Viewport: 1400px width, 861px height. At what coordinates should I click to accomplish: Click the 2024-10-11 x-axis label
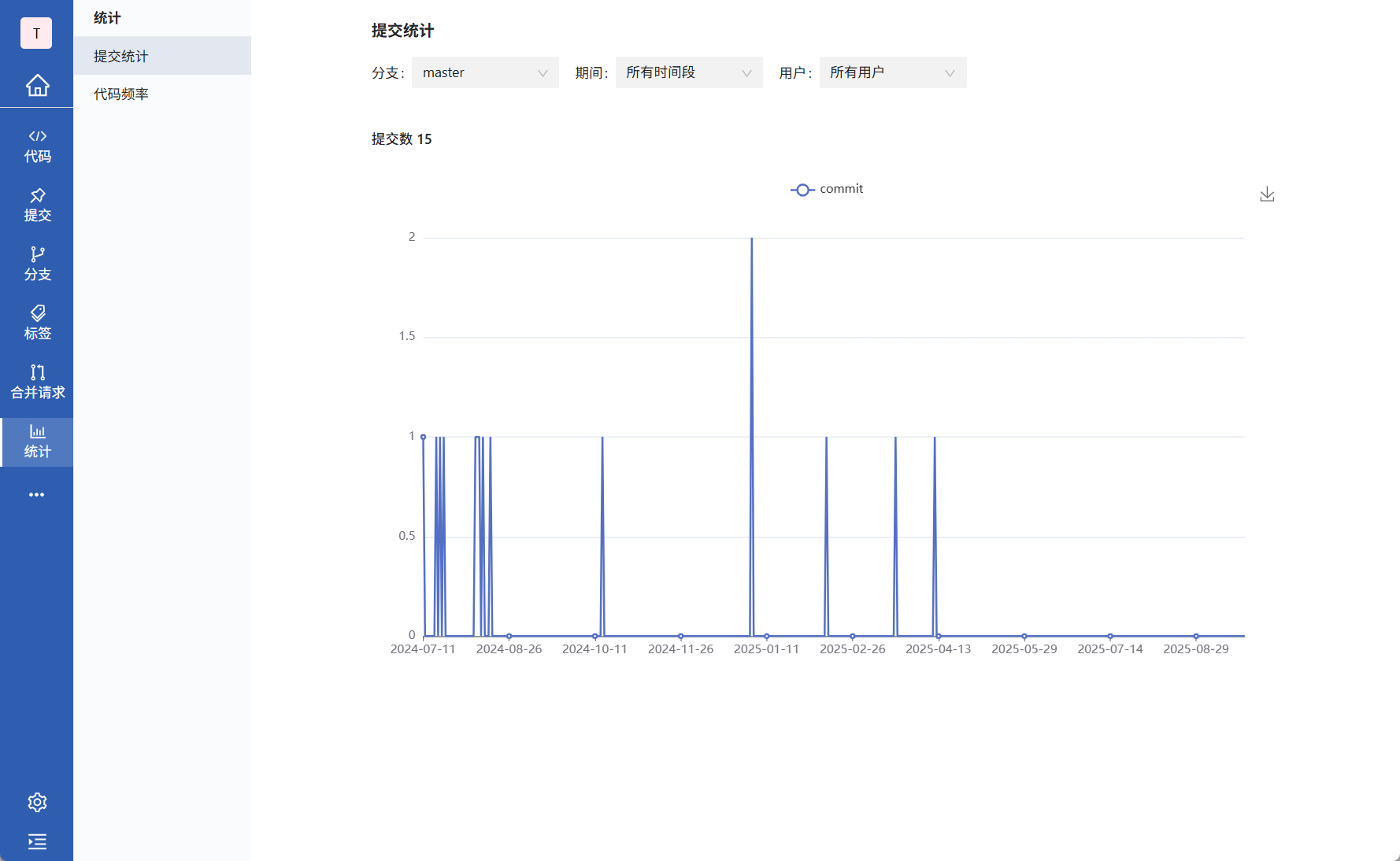pyautogui.click(x=594, y=649)
